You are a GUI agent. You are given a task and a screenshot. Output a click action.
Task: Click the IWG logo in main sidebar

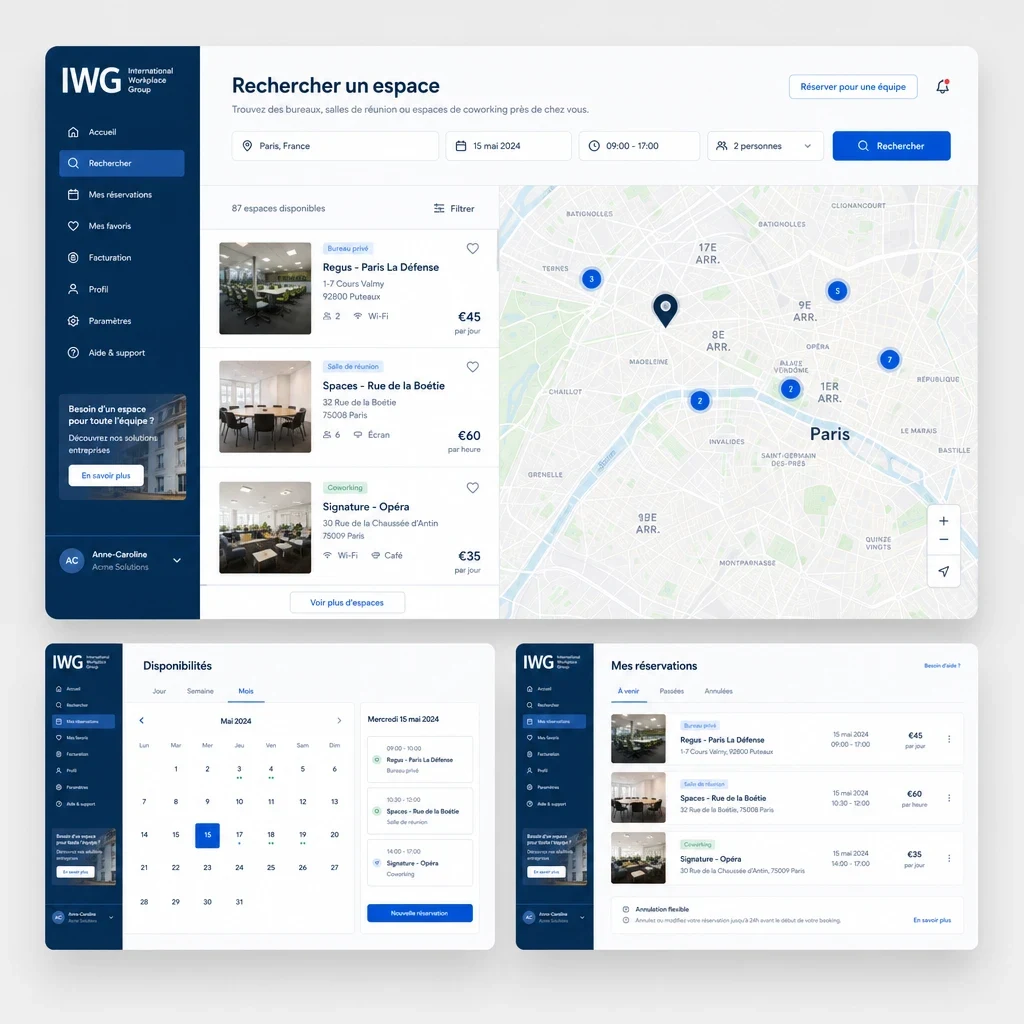click(118, 80)
